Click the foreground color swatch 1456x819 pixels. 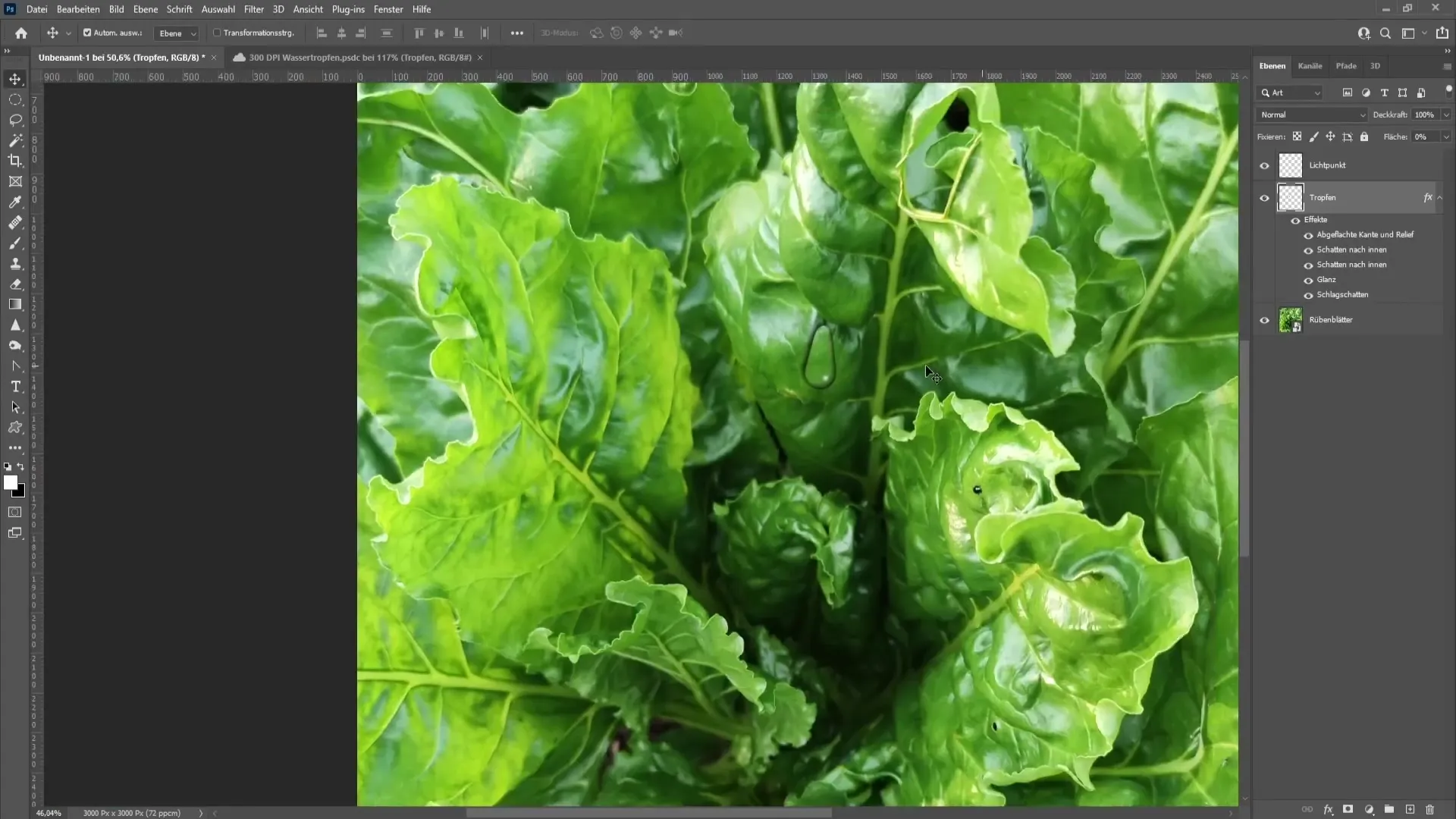pyautogui.click(x=10, y=482)
